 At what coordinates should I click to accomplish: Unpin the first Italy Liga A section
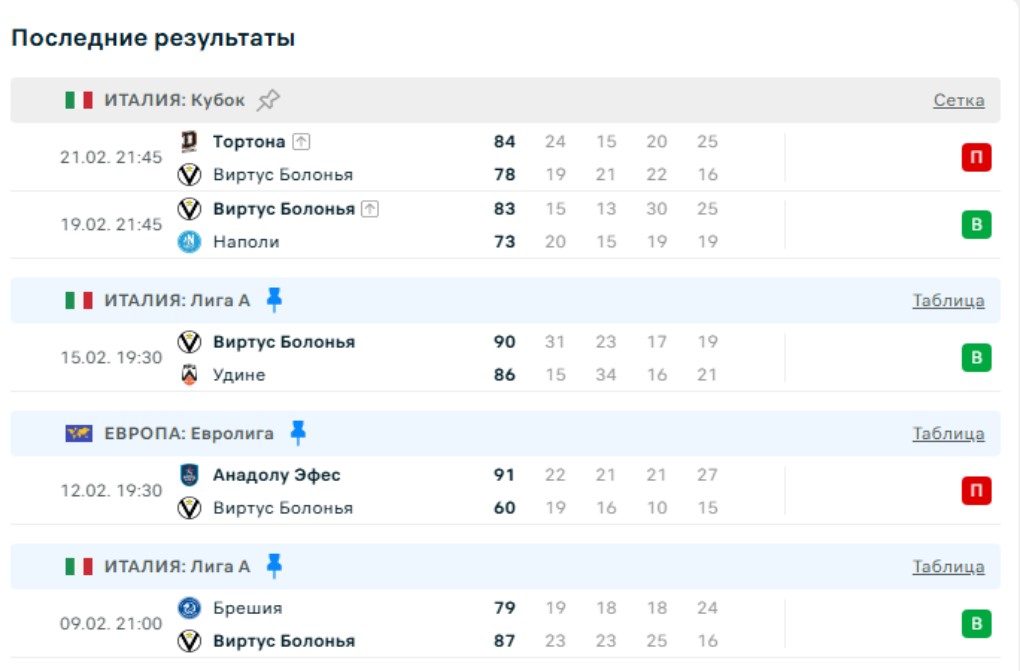click(275, 300)
